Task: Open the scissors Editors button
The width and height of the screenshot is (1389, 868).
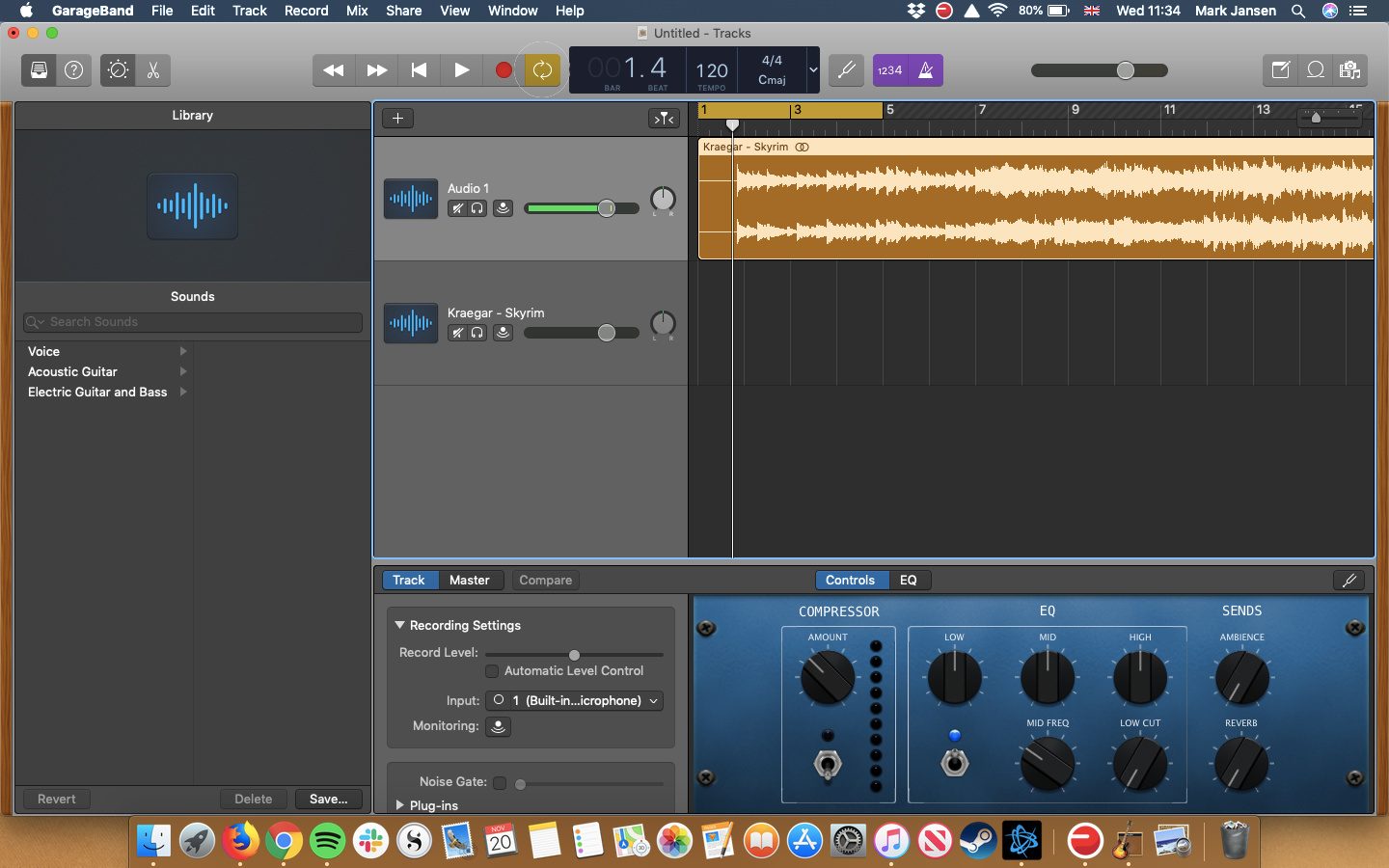Action: (x=153, y=70)
